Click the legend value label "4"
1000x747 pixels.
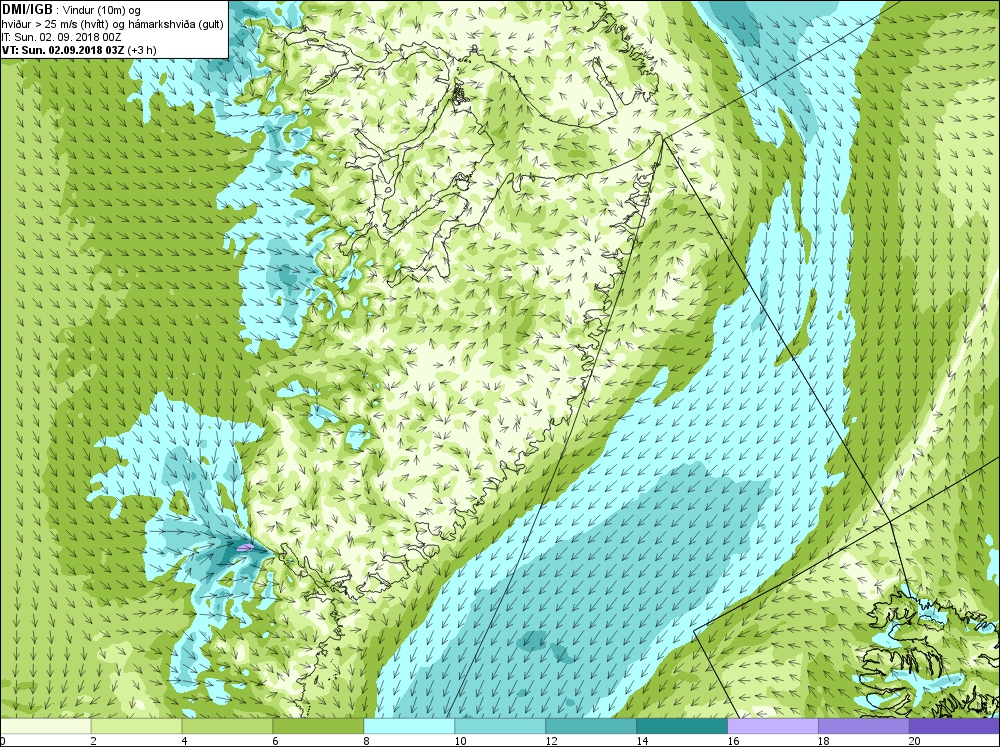click(x=184, y=741)
